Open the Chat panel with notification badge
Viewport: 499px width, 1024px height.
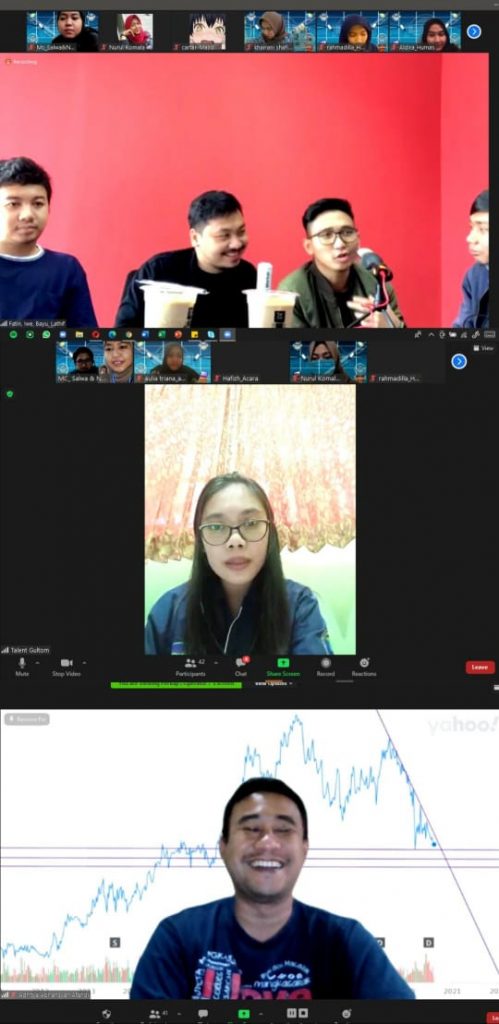point(241,666)
